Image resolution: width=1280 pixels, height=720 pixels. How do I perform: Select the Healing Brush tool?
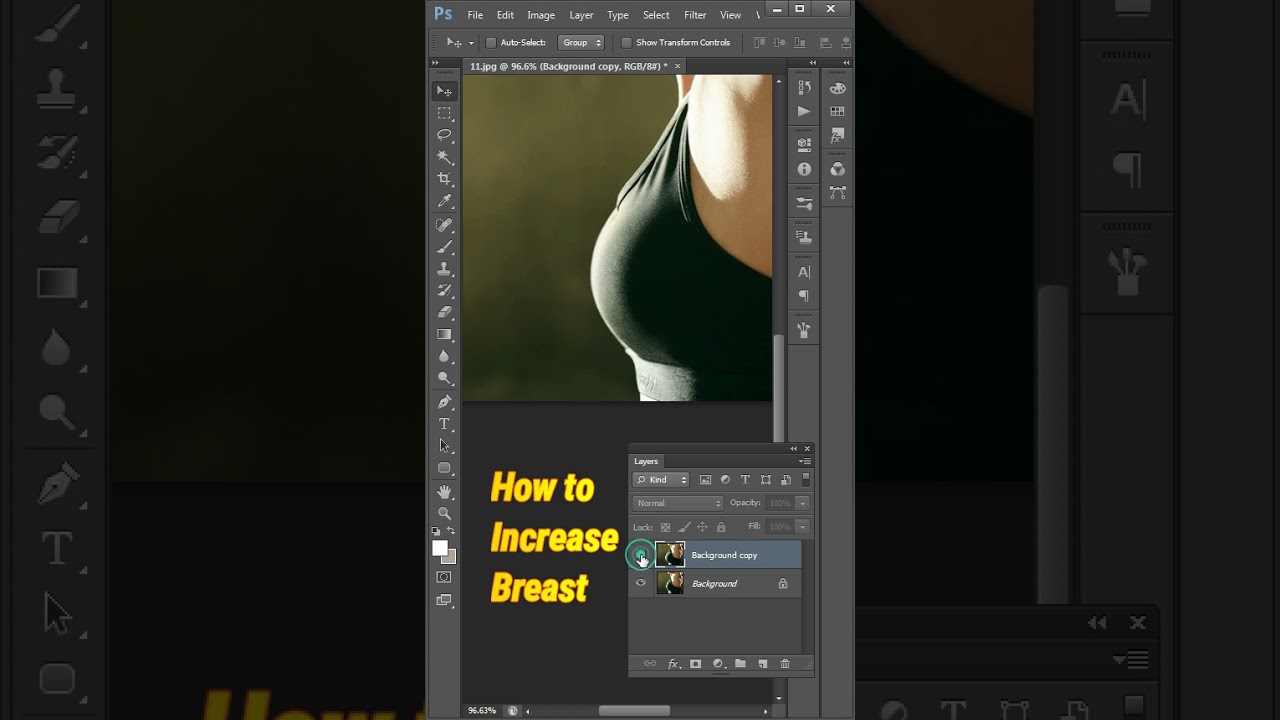[445, 225]
